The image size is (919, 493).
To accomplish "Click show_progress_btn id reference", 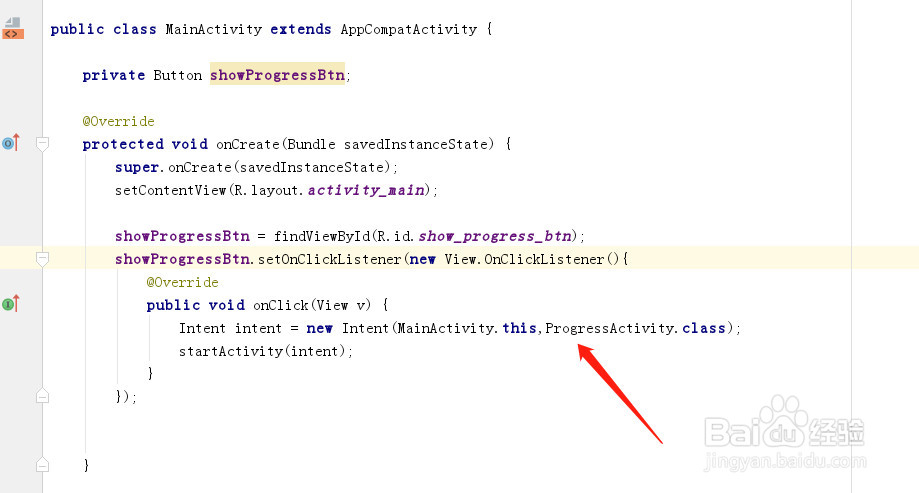I will pos(495,236).
